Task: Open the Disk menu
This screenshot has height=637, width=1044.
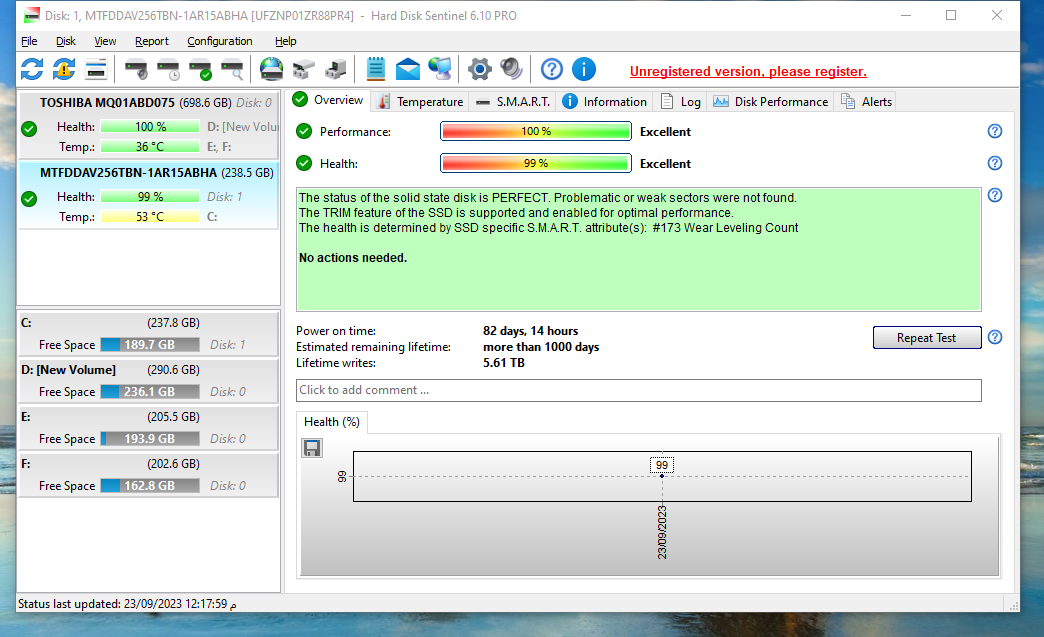Action: click(x=66, y=41)
